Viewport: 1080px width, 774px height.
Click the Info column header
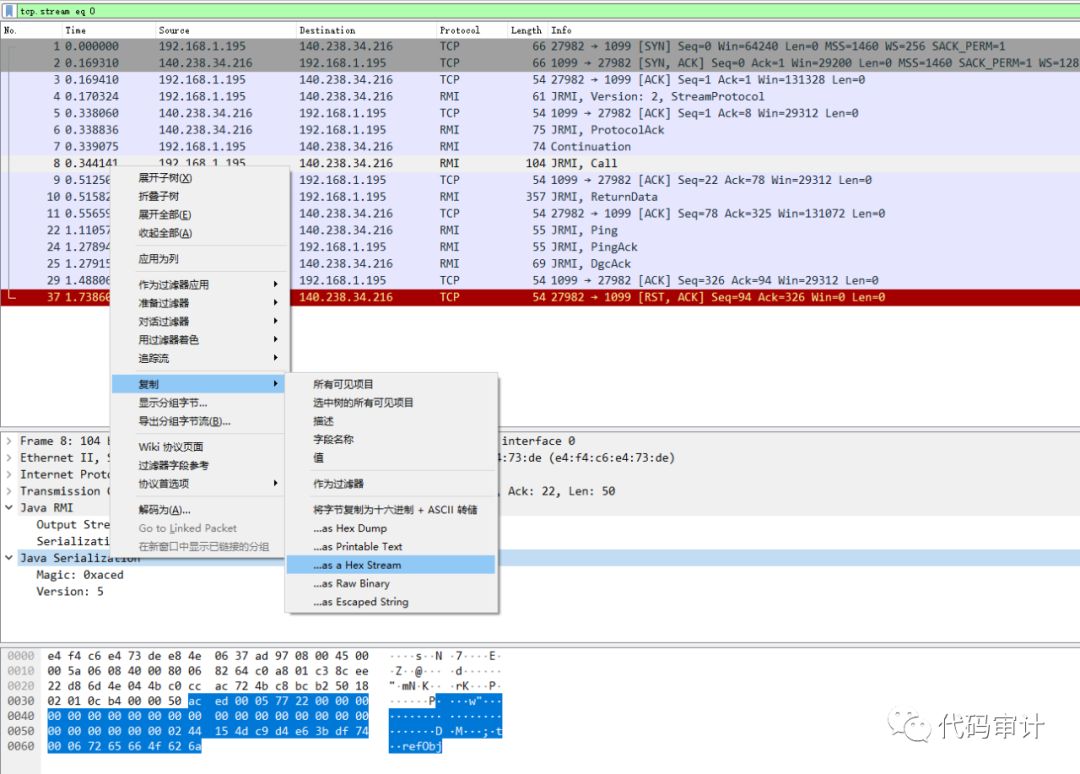point(561,30)
